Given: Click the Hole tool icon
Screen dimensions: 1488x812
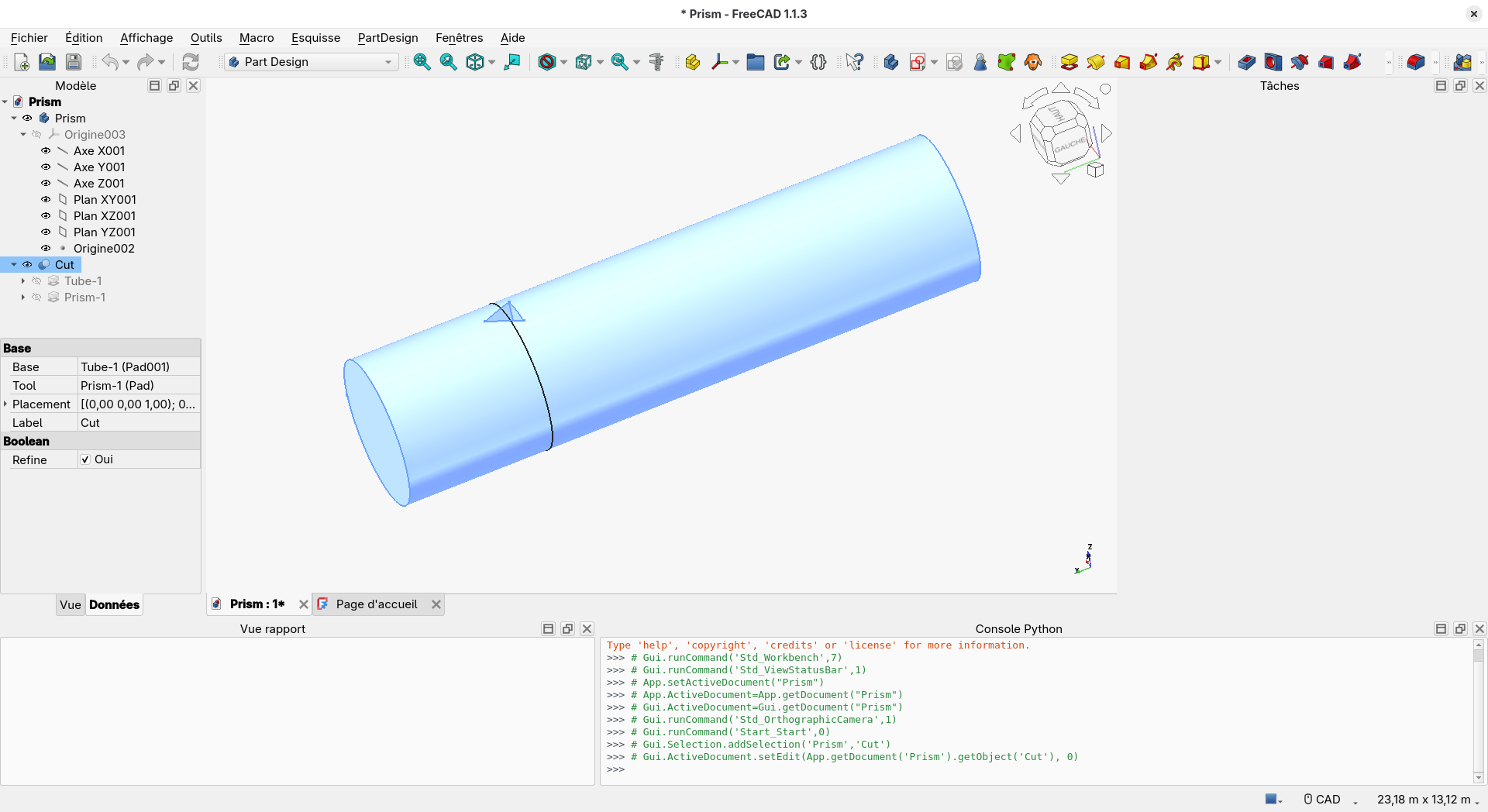Looking at the screenshot, I should 1273,62.
